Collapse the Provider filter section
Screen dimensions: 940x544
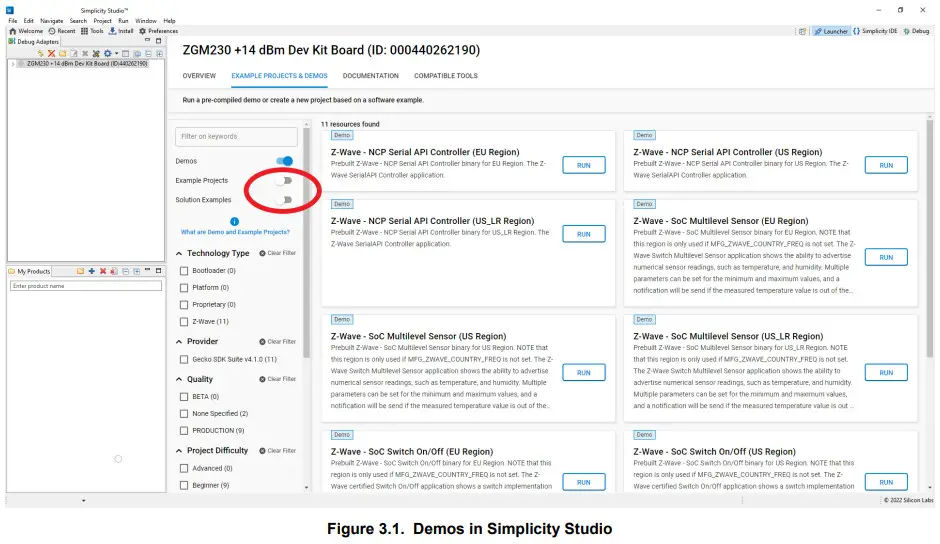point(179,342)
